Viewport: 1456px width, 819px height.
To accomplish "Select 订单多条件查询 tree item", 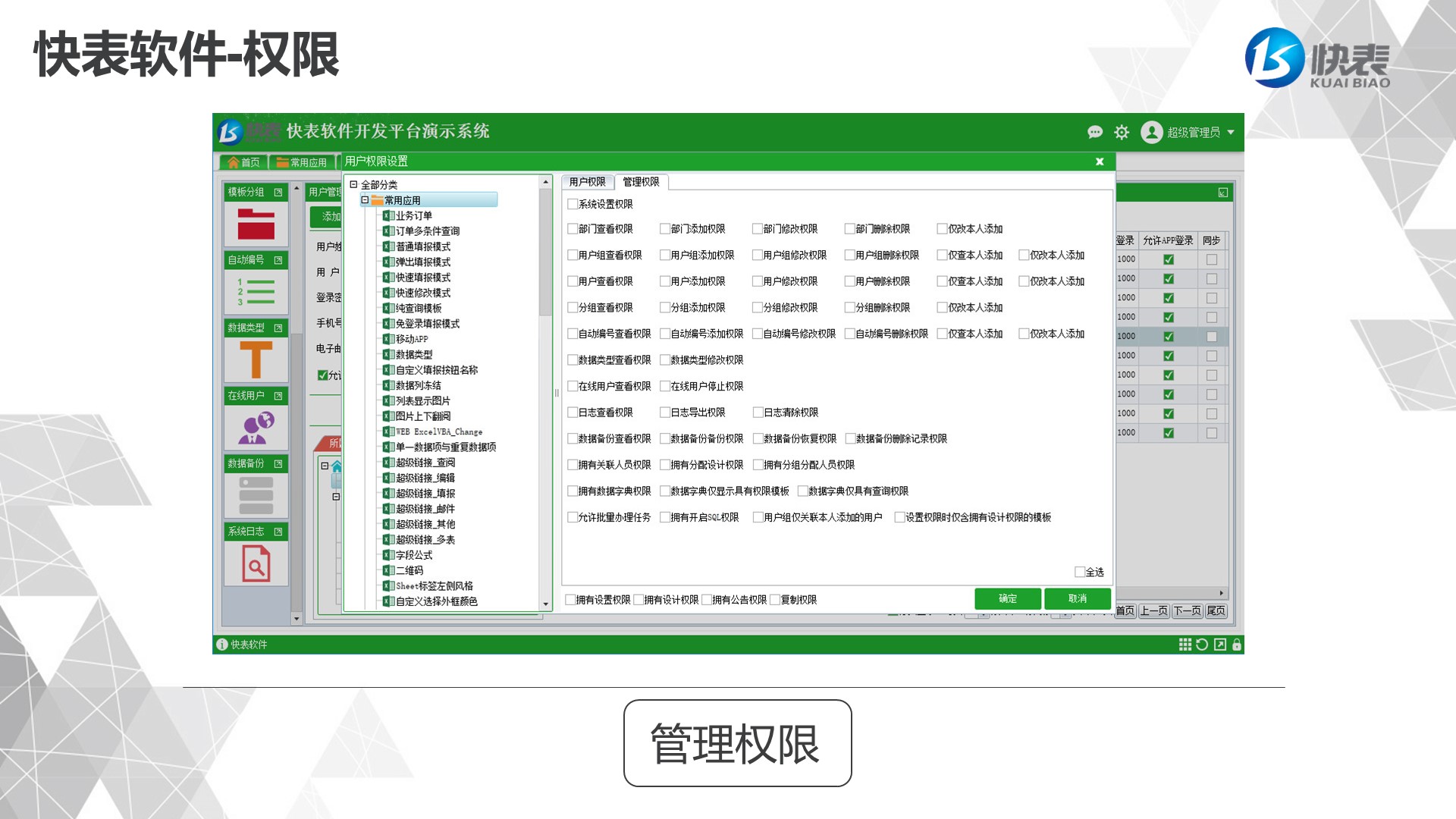I will point(427,231).
